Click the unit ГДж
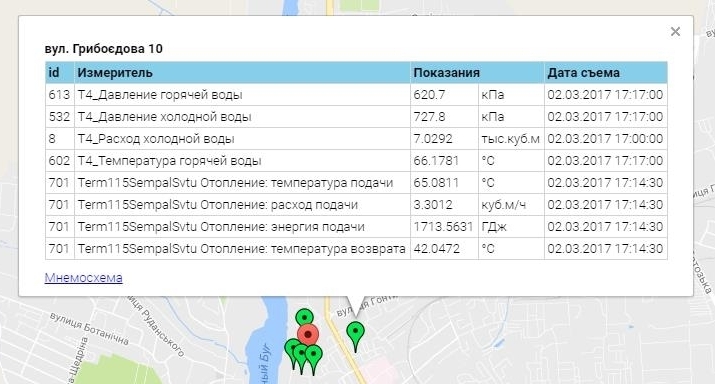The image size is (715, 384). (494, 227)
